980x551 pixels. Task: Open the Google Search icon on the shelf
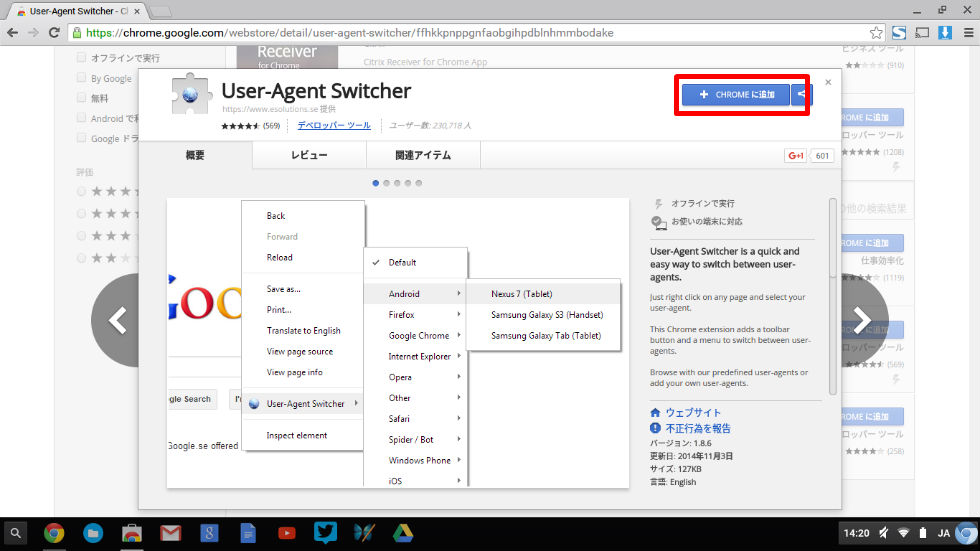(209, 534)
